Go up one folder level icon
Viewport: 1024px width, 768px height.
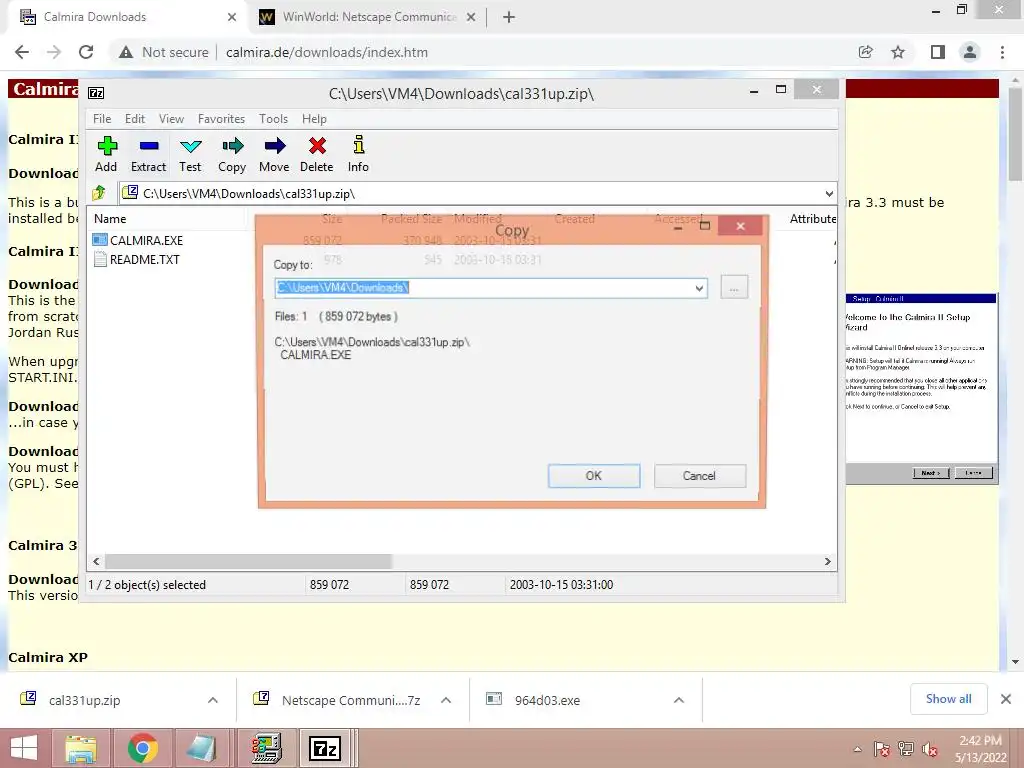tap(99, 193)
